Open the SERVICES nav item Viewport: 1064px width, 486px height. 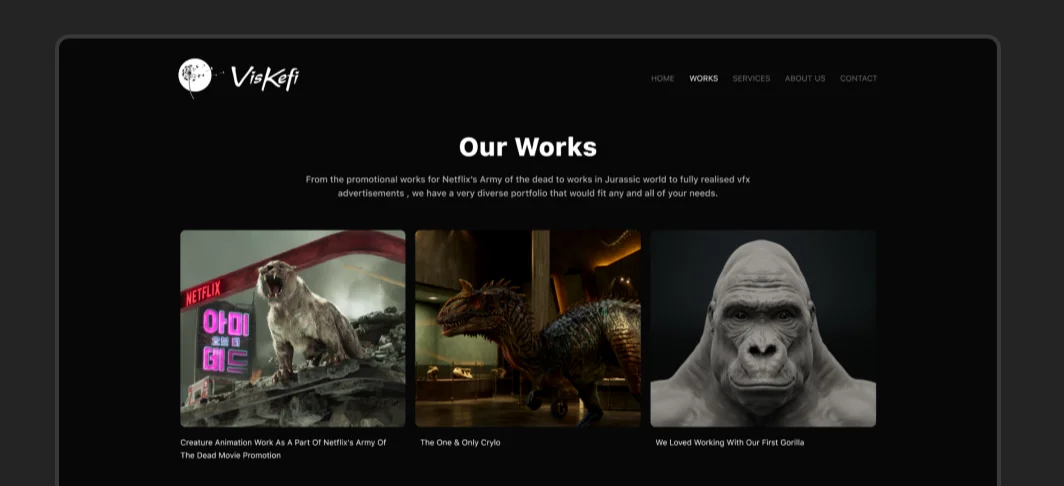tap(751, 79)
